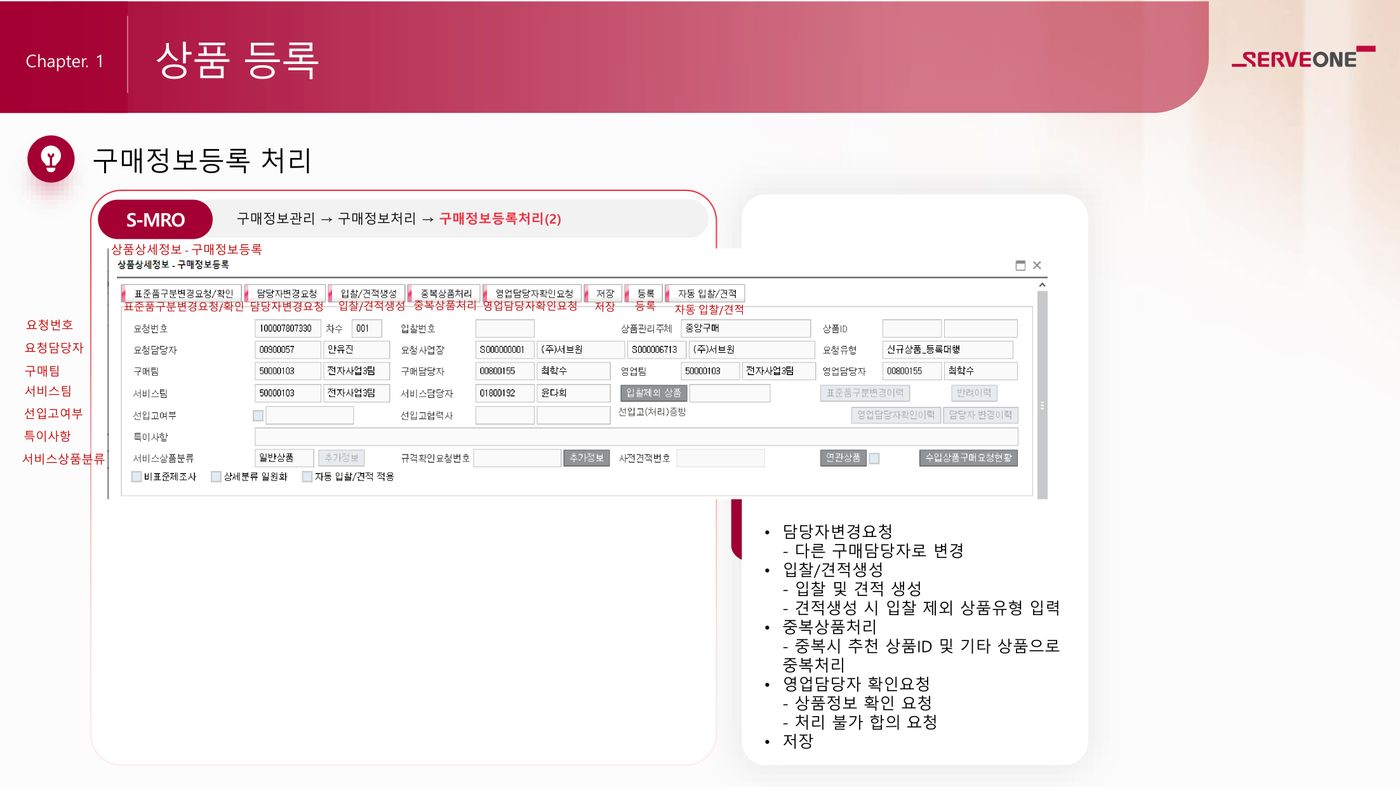
Task: Click into the 특이사항 text field
Action: (636, 437)
